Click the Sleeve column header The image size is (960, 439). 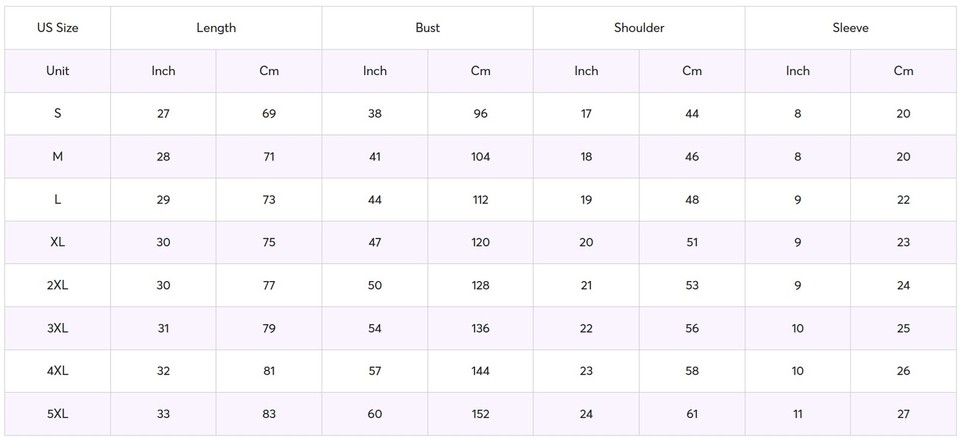tap(850, 28)
